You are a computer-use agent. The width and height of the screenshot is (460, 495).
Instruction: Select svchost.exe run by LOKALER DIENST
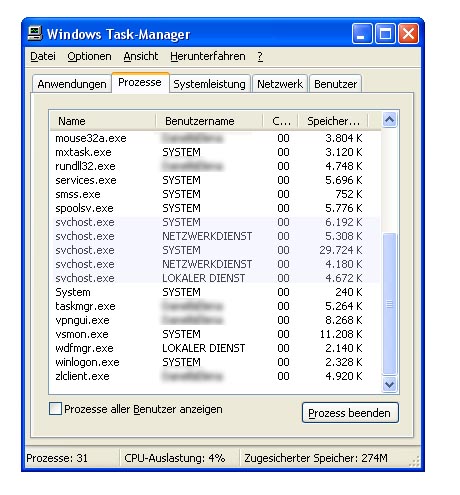(215, 278)
